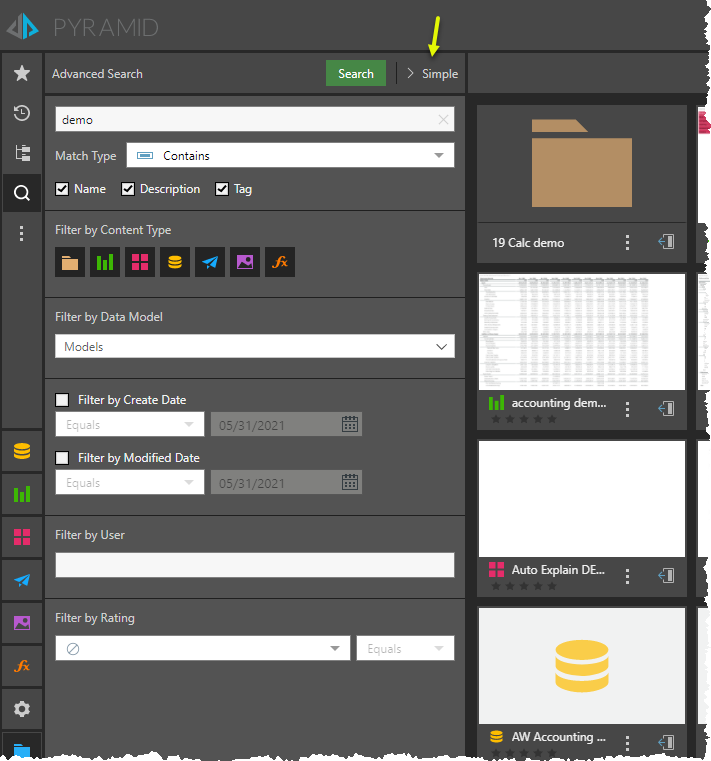Open Modified Date Equals operator dropdown
711x761 pixels.
coord(130,482)
